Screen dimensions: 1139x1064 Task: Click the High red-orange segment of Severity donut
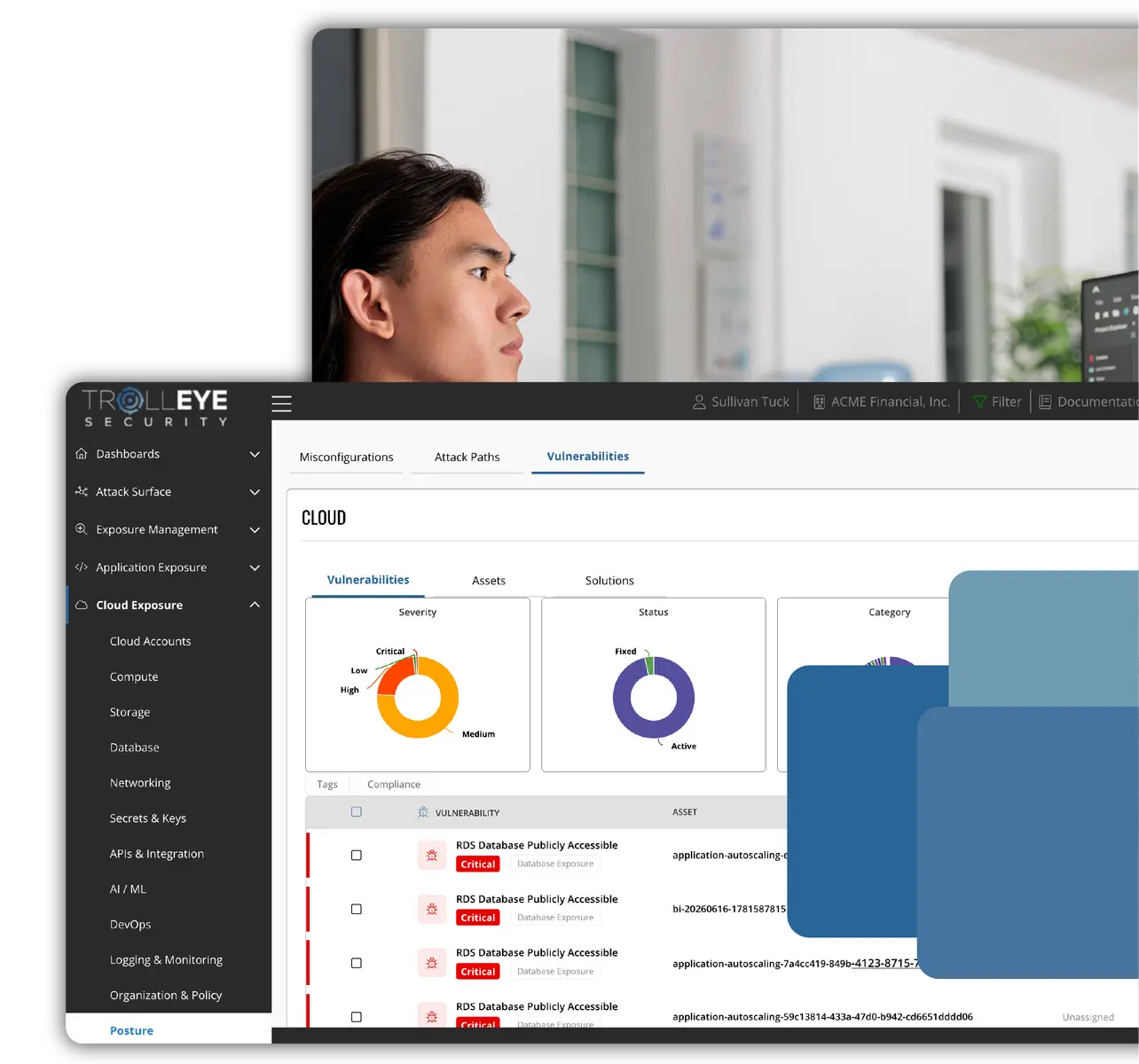click(392, 677)
